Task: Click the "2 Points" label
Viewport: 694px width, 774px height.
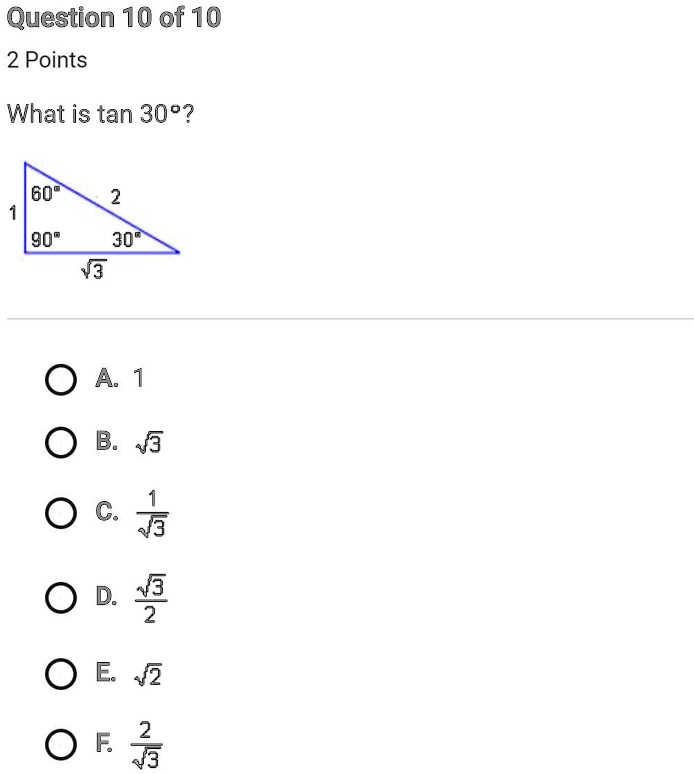Action: (47, 60)
